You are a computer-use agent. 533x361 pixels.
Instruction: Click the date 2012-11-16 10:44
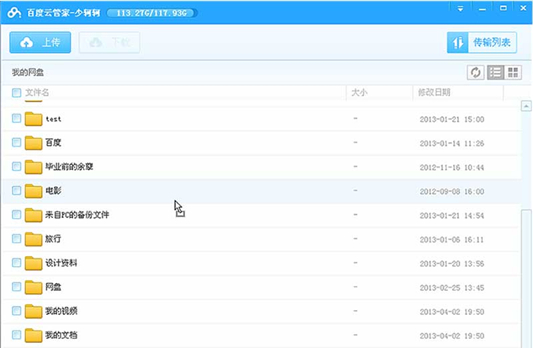(452, 168)
